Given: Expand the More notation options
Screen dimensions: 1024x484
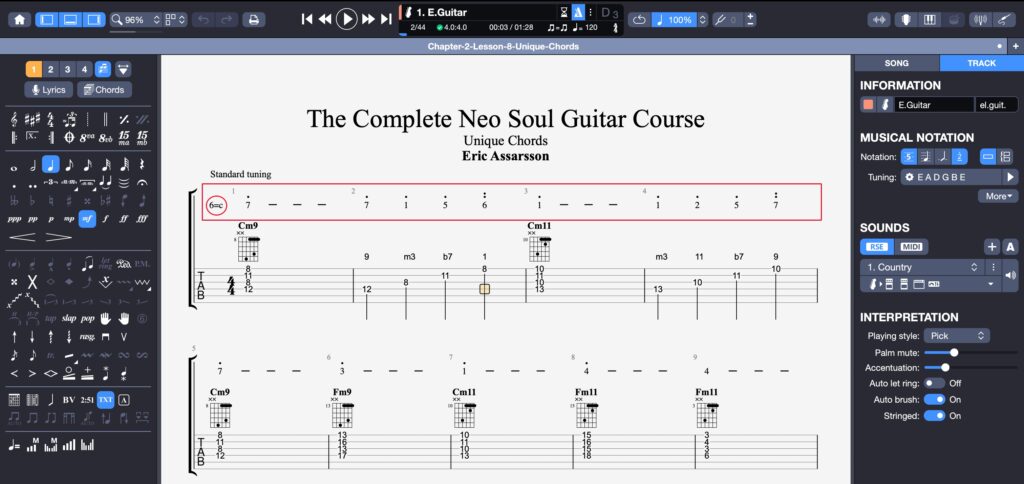Looking at the screenshot, I should tap(997, 196).
